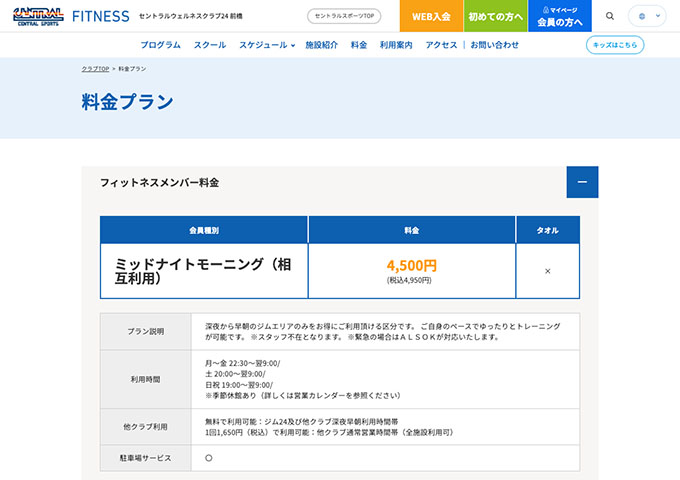Click the Central Sports logo
The width and height of the screenshot is (680, 480).
point(38,16)
